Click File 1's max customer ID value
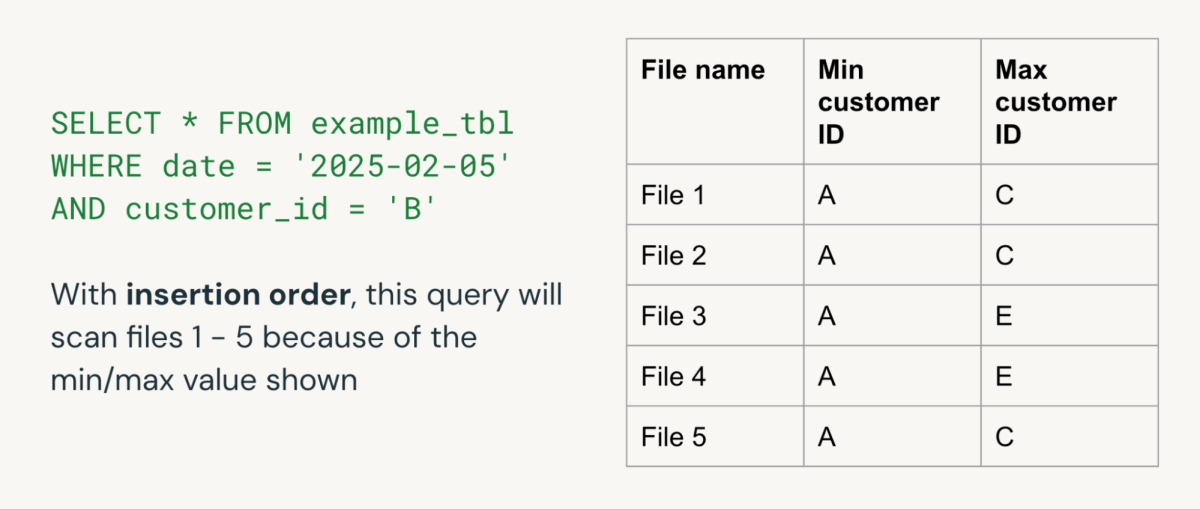 pos(1005,195)
